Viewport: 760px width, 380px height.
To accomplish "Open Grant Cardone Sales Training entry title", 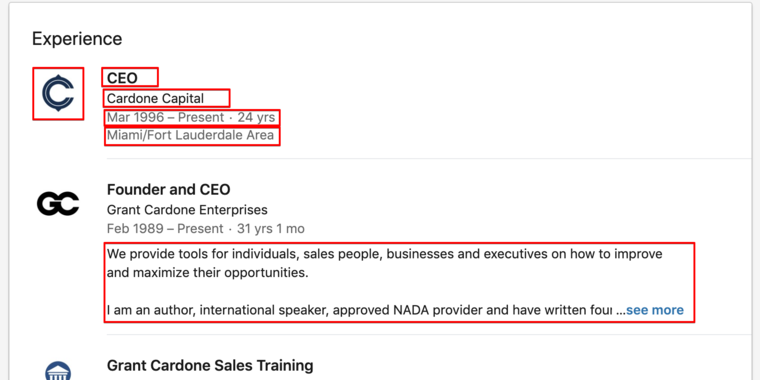I will point(210,365).
